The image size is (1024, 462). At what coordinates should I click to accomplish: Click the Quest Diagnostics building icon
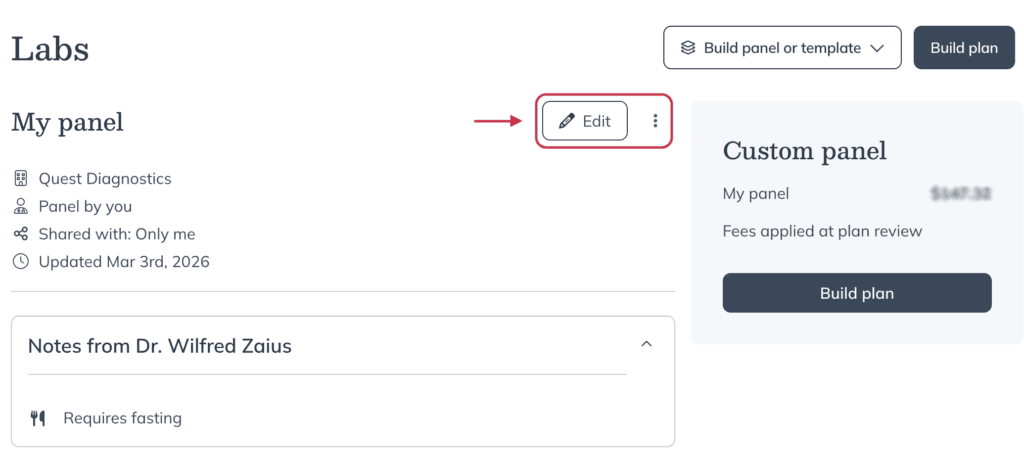[x=21, y=178]
